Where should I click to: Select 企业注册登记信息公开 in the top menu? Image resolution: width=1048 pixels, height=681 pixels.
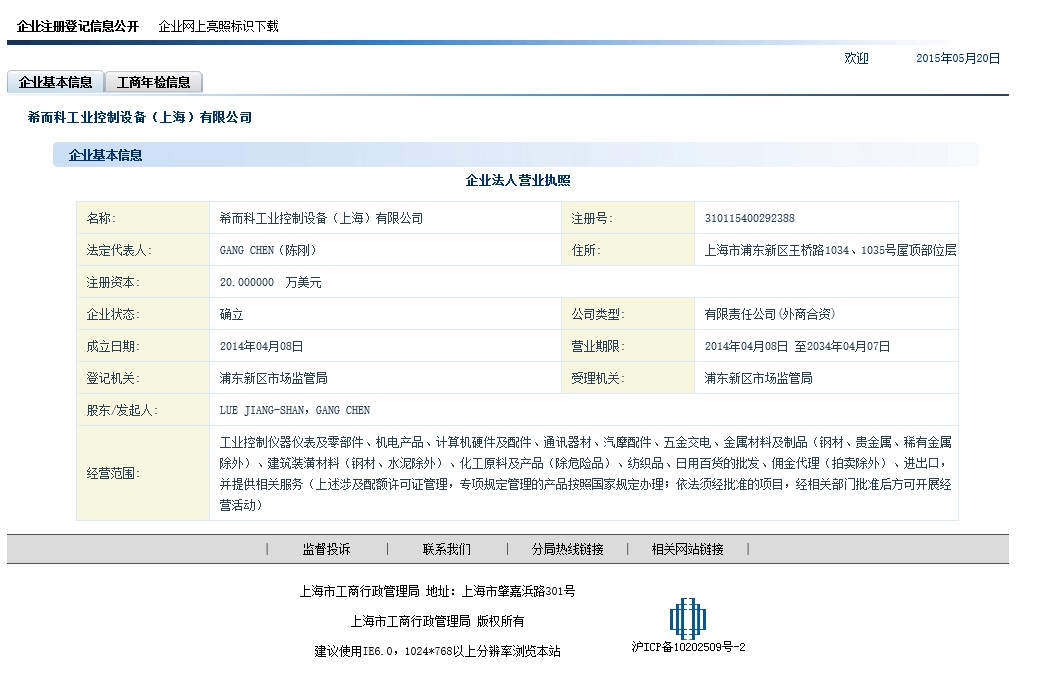point(78,26)
